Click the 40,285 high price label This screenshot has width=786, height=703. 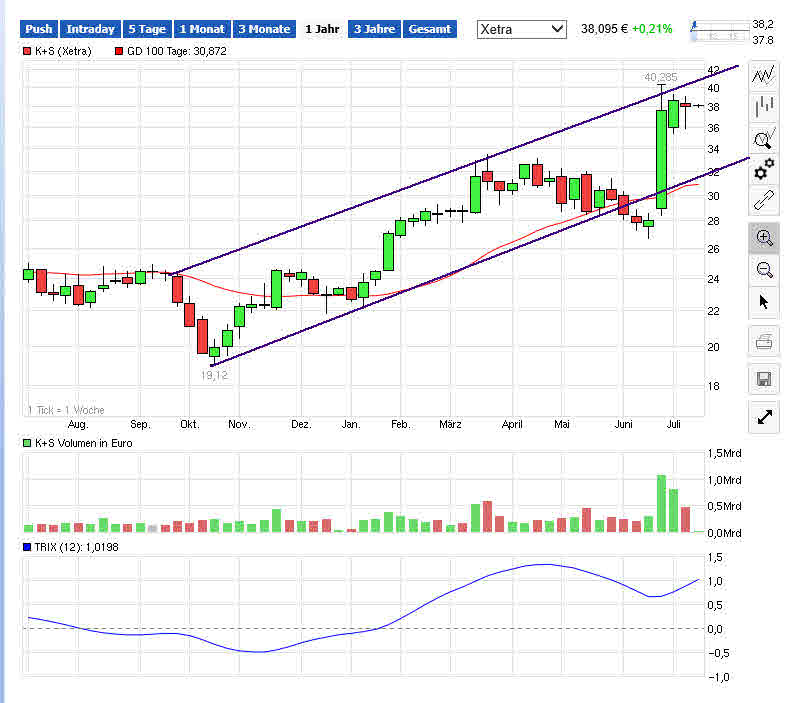coord(660,77)
